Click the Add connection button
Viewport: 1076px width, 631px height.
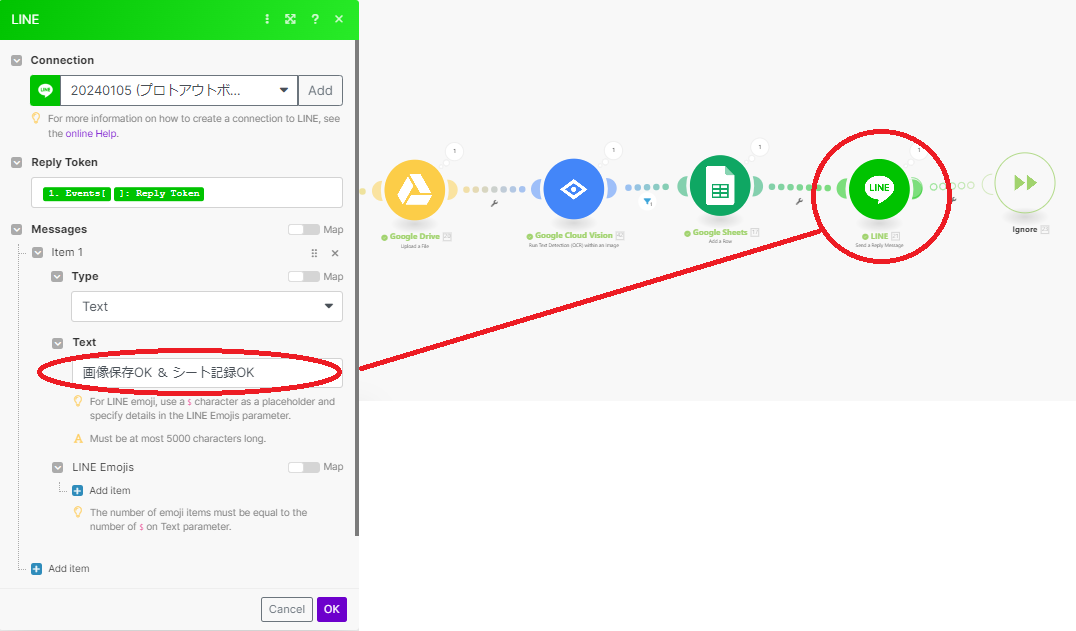(320, 91)
